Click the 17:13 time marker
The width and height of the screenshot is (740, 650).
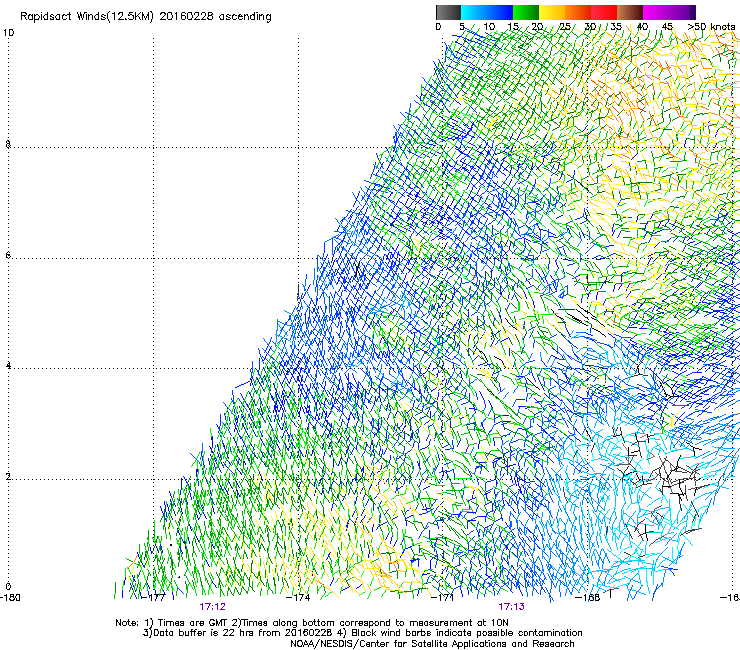click(x=512, y=607)
